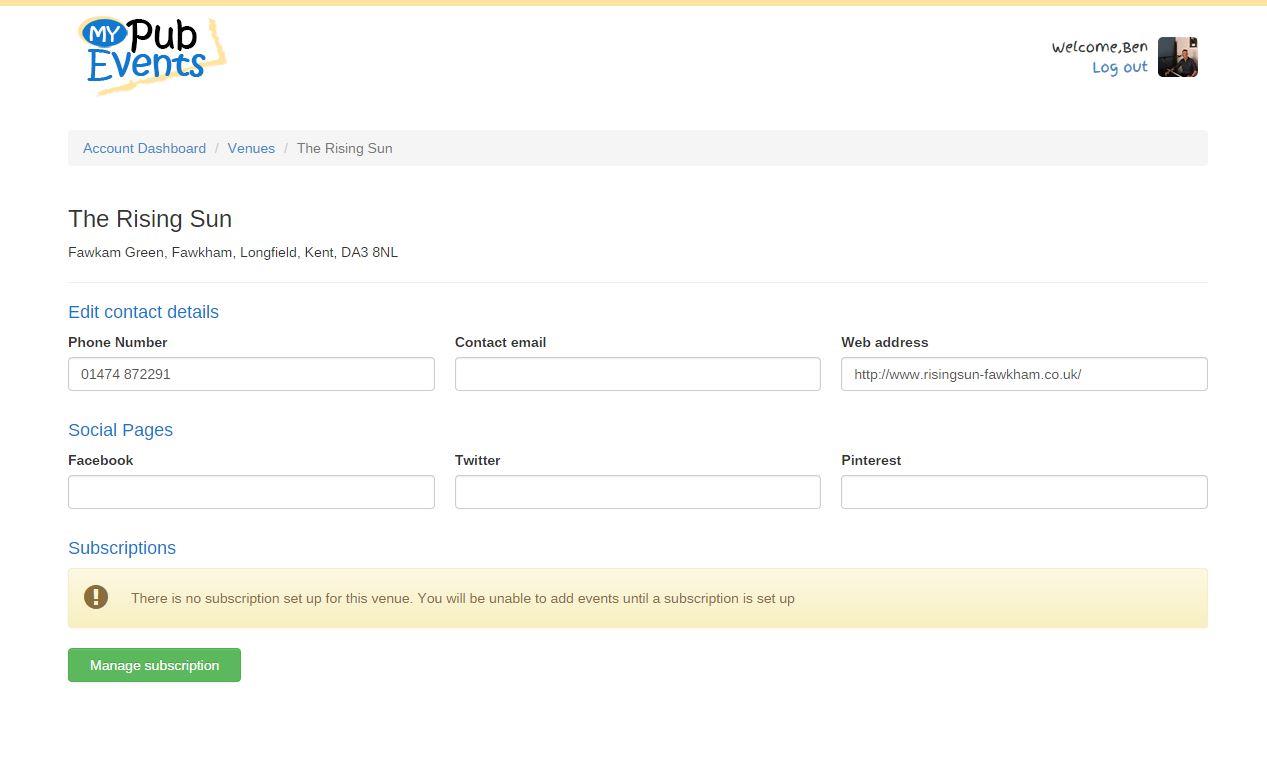Open the Venues breadcrumb link
Screen dimensions: 1267x763
pyautogui.click(x=251, y=148)
